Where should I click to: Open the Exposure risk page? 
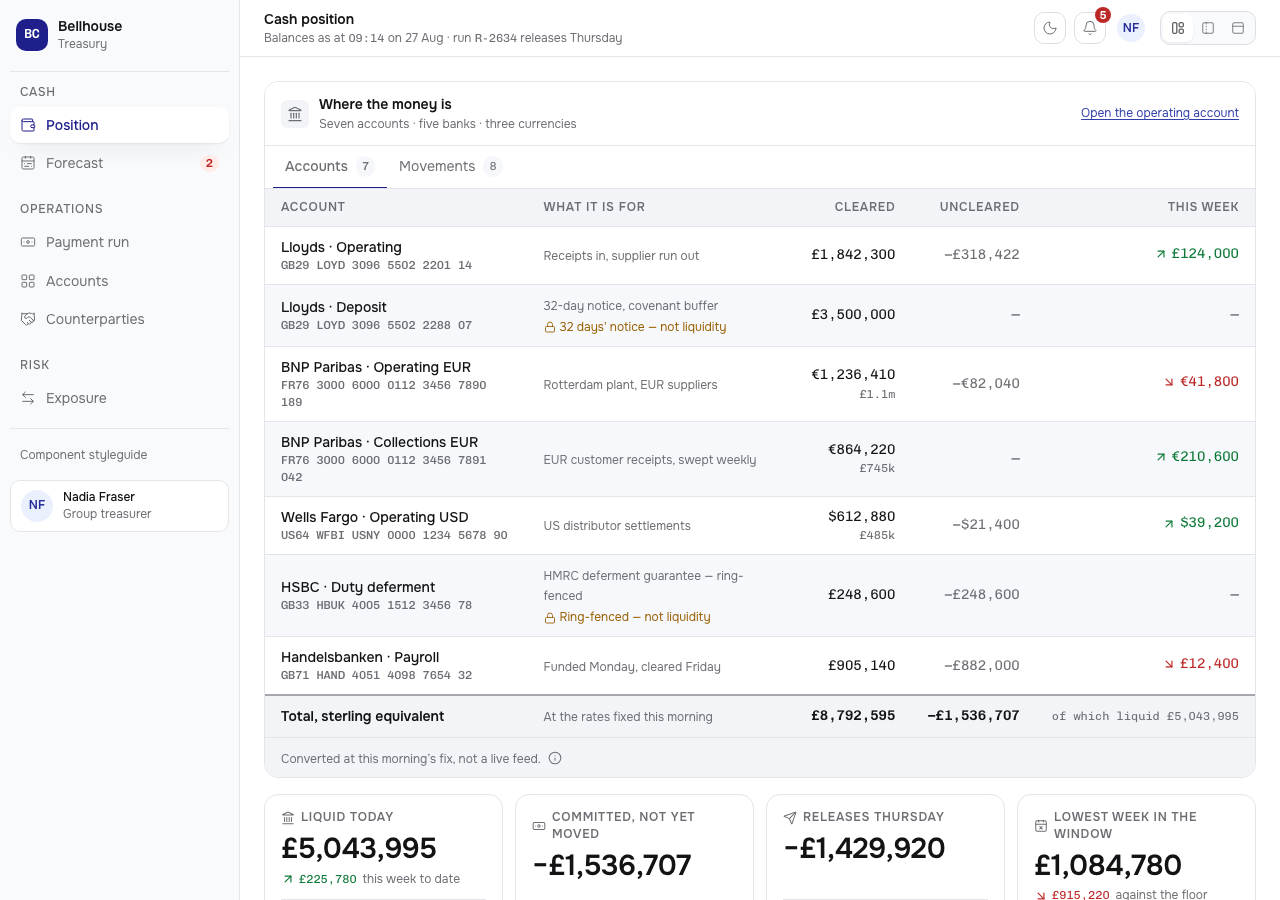(x=119, y=398)
